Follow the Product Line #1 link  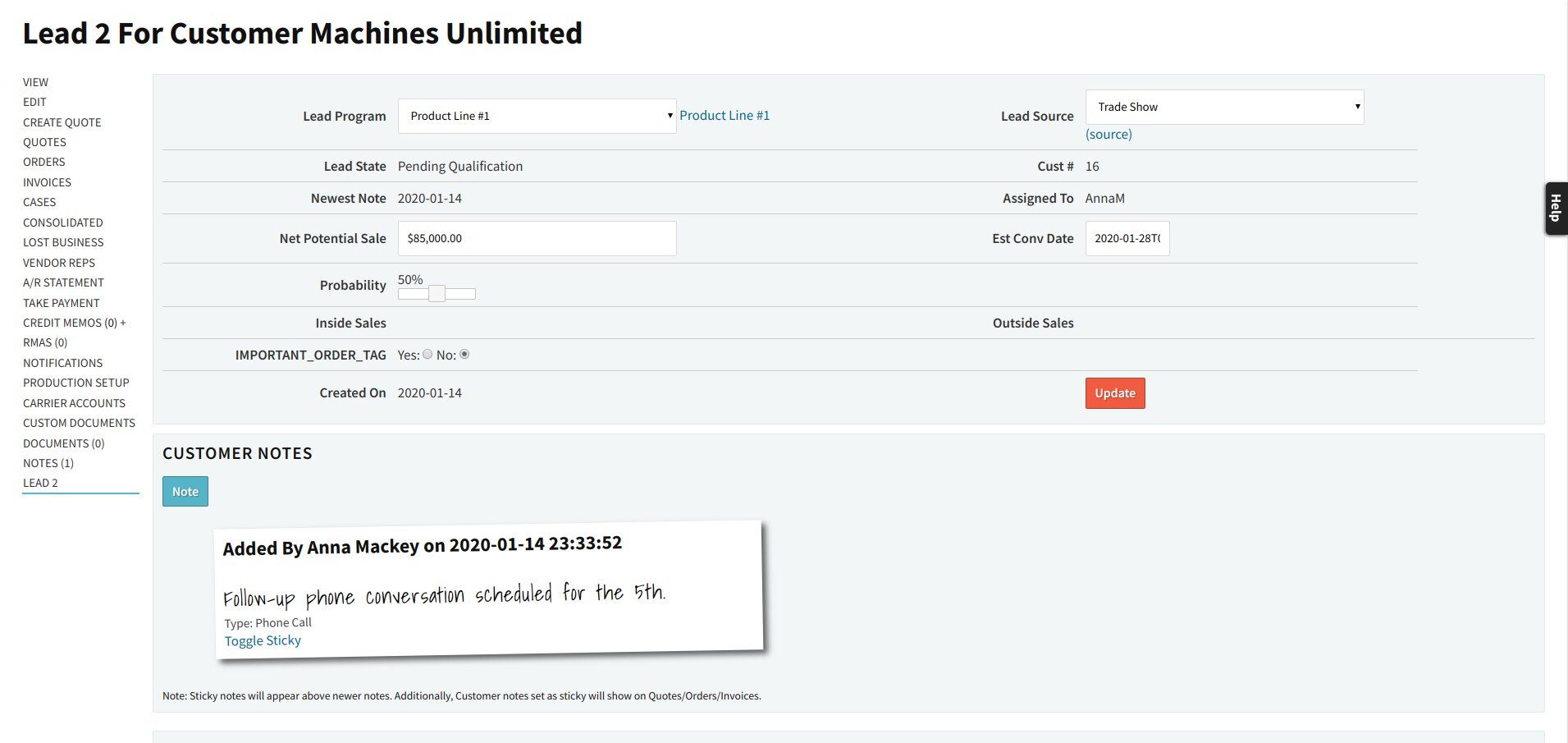[725, 116]
